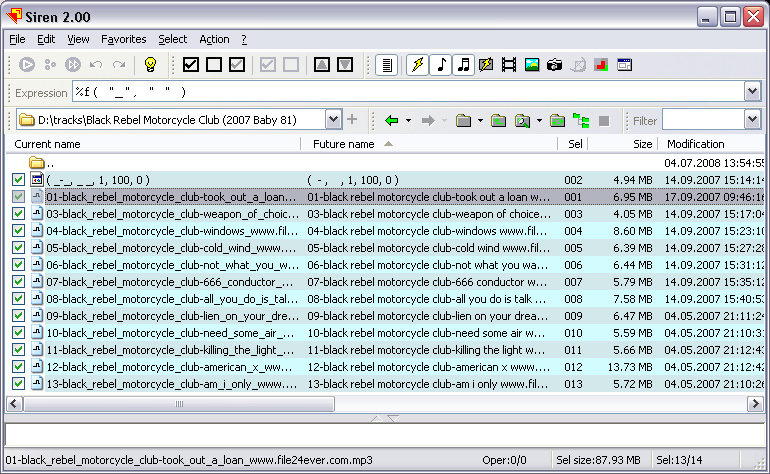Open the Filter dropdown arrow
The width and height of the screenshot is (770, 474).
click(752, 119)
